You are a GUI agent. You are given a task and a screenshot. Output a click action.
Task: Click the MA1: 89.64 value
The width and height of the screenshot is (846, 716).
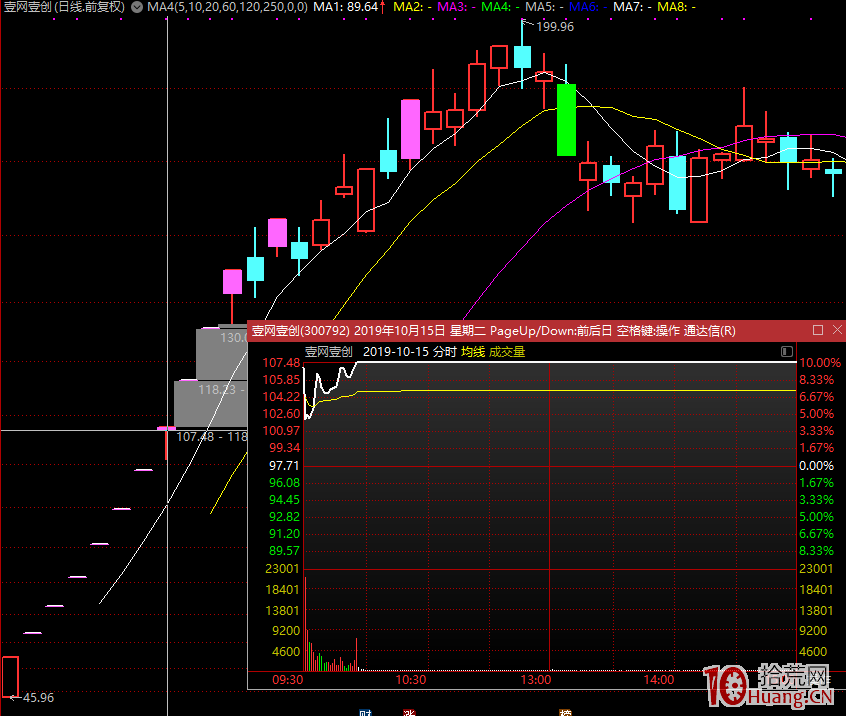345,7
